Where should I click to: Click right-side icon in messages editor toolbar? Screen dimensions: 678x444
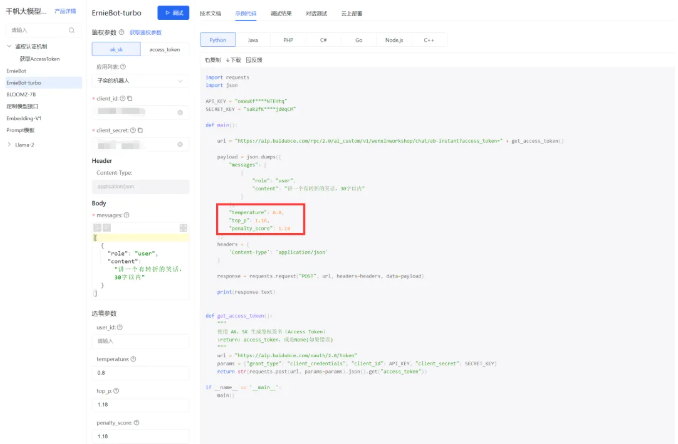(183, 228)
